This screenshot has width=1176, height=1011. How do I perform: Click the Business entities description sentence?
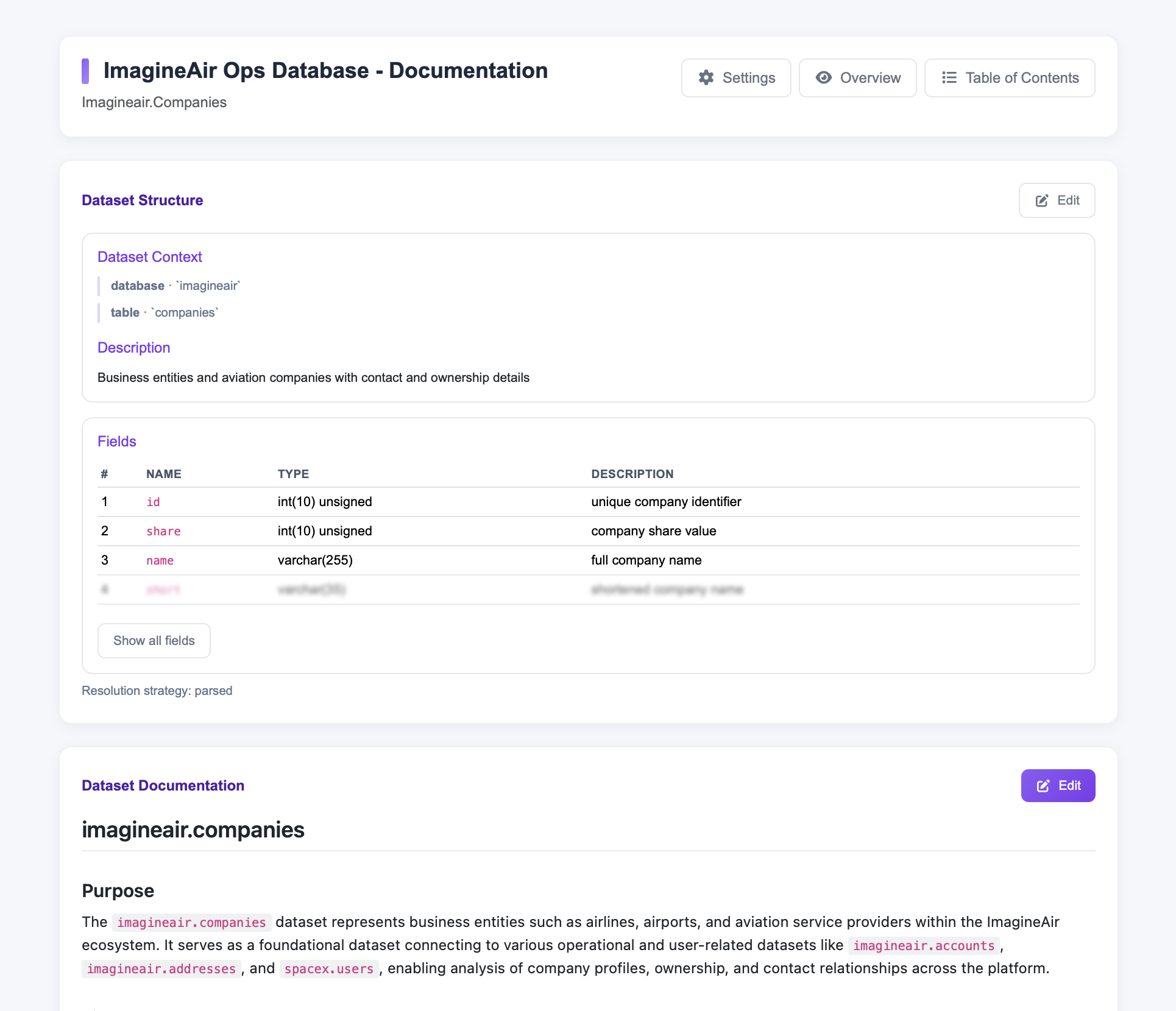coord(314,378)
